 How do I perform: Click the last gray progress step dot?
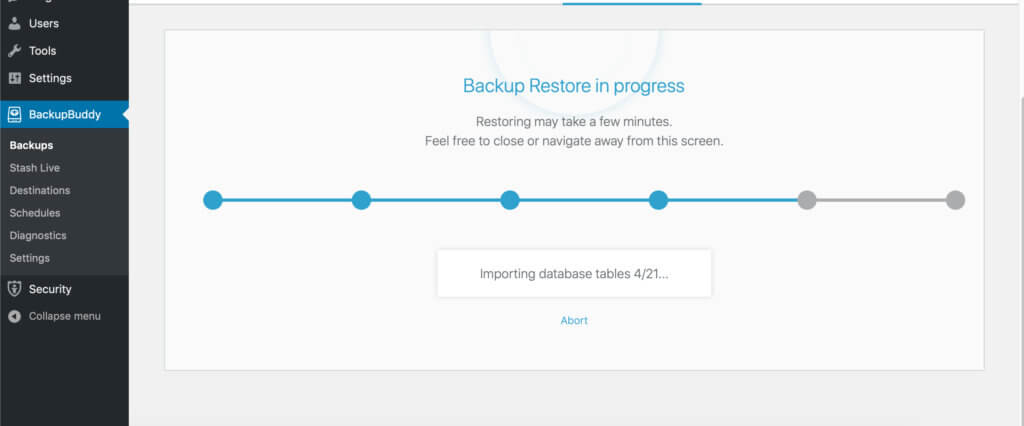[x=955, y=200]
